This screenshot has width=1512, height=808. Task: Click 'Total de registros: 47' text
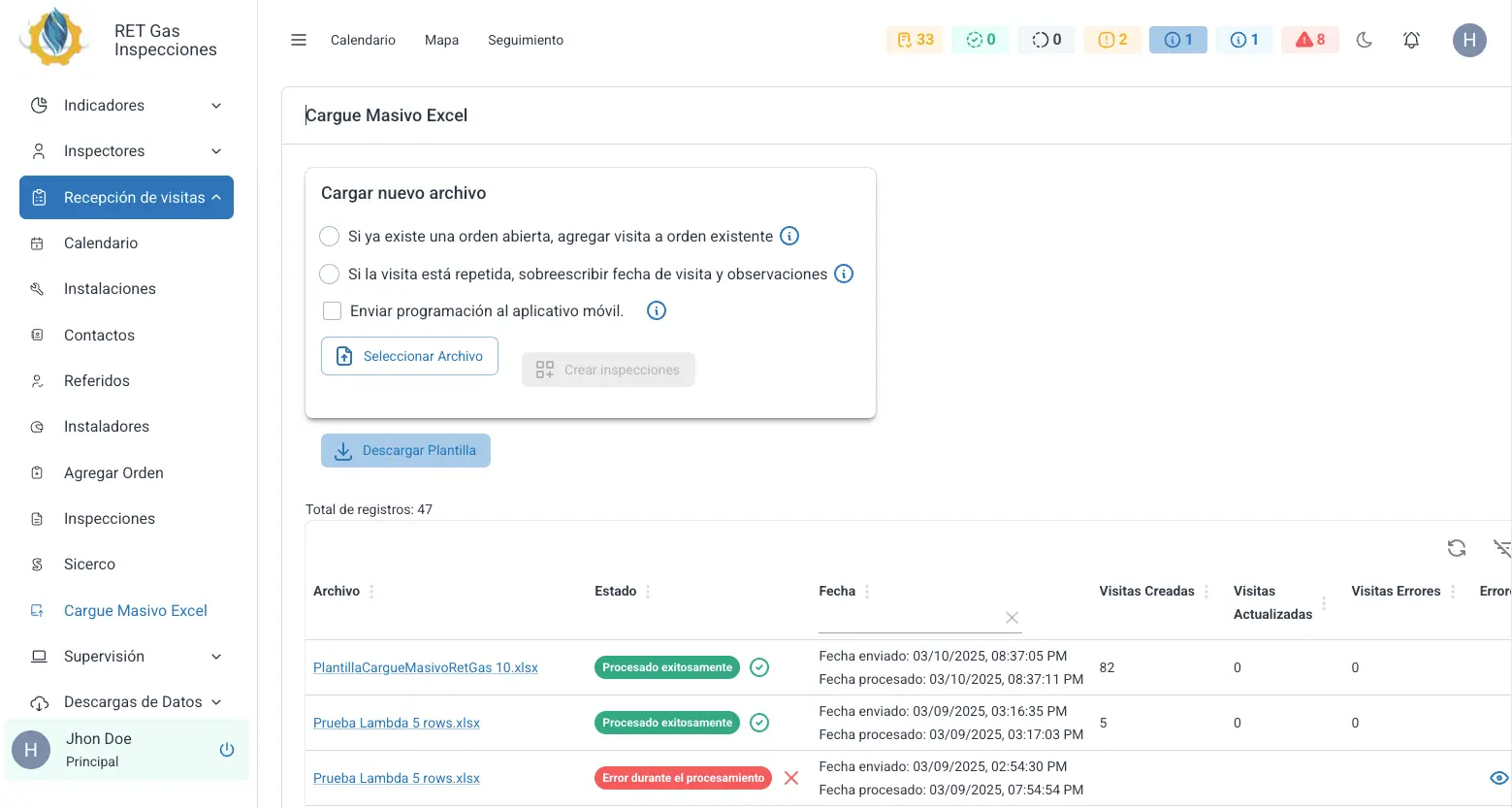coord(369,509)
